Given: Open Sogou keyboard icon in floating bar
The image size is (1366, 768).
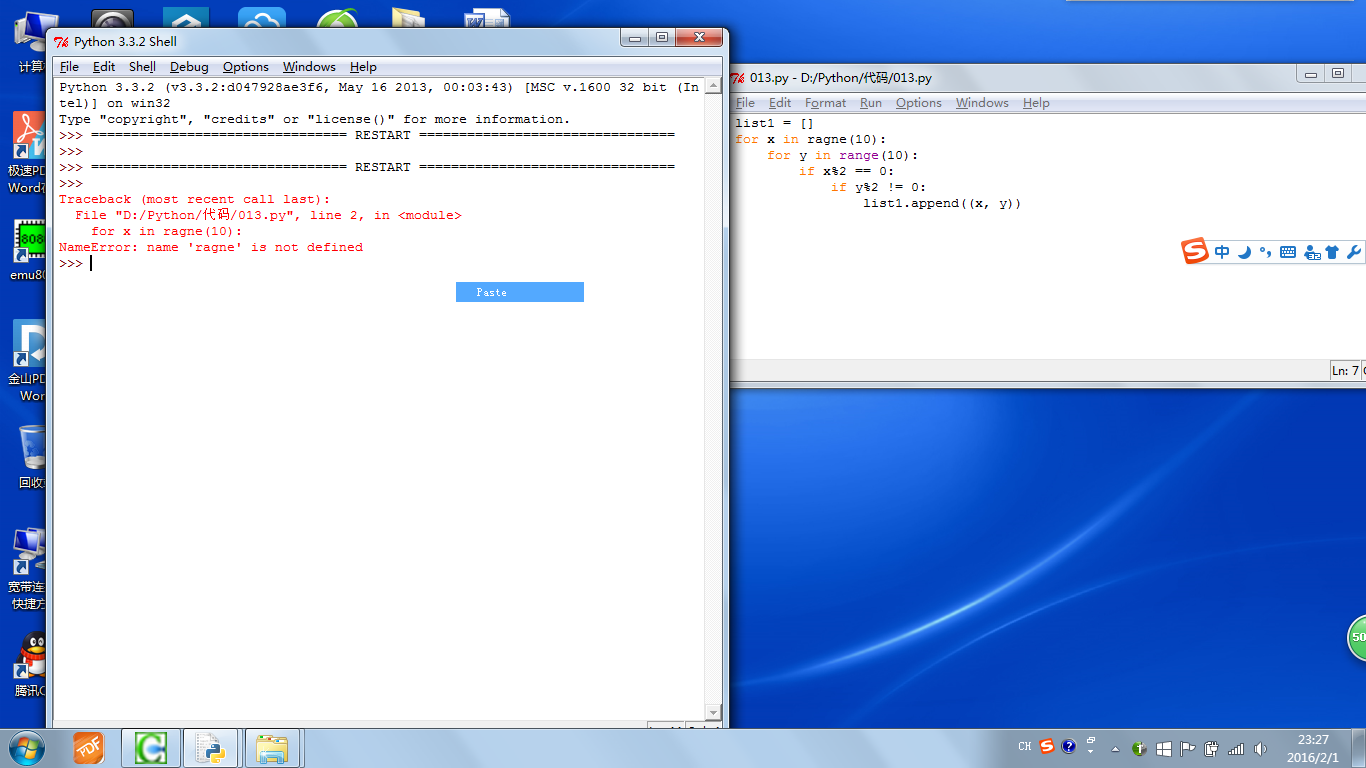Looking at the screenshot, I should (x=1288, y=253).
